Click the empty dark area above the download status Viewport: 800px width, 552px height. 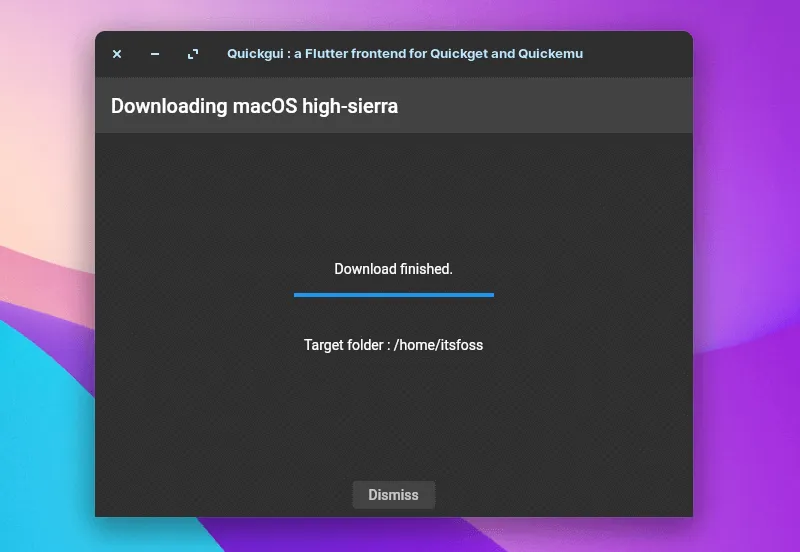(393, 195)
